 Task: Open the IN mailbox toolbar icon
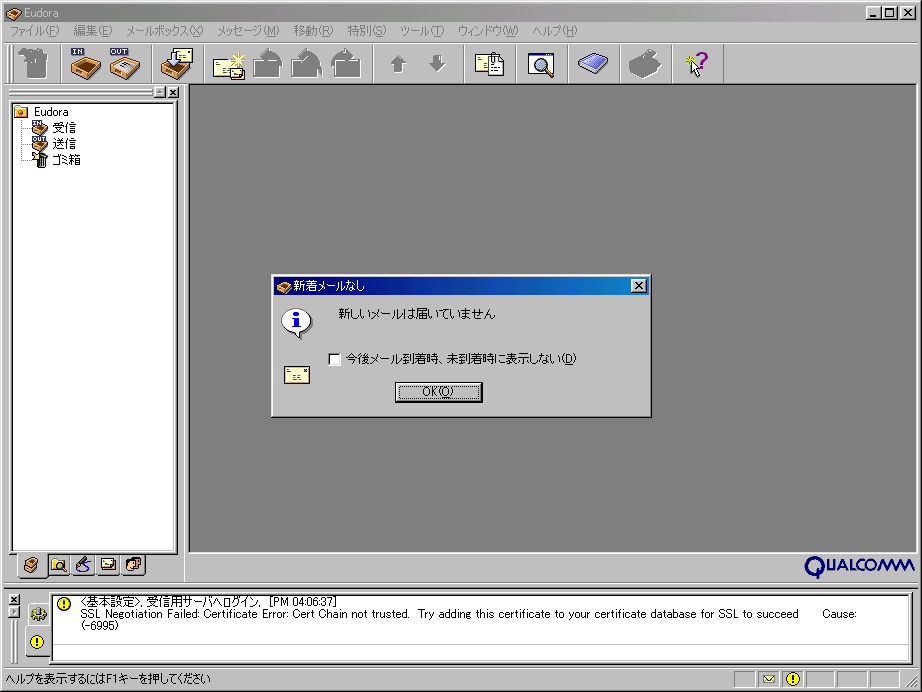pos(85,63)
